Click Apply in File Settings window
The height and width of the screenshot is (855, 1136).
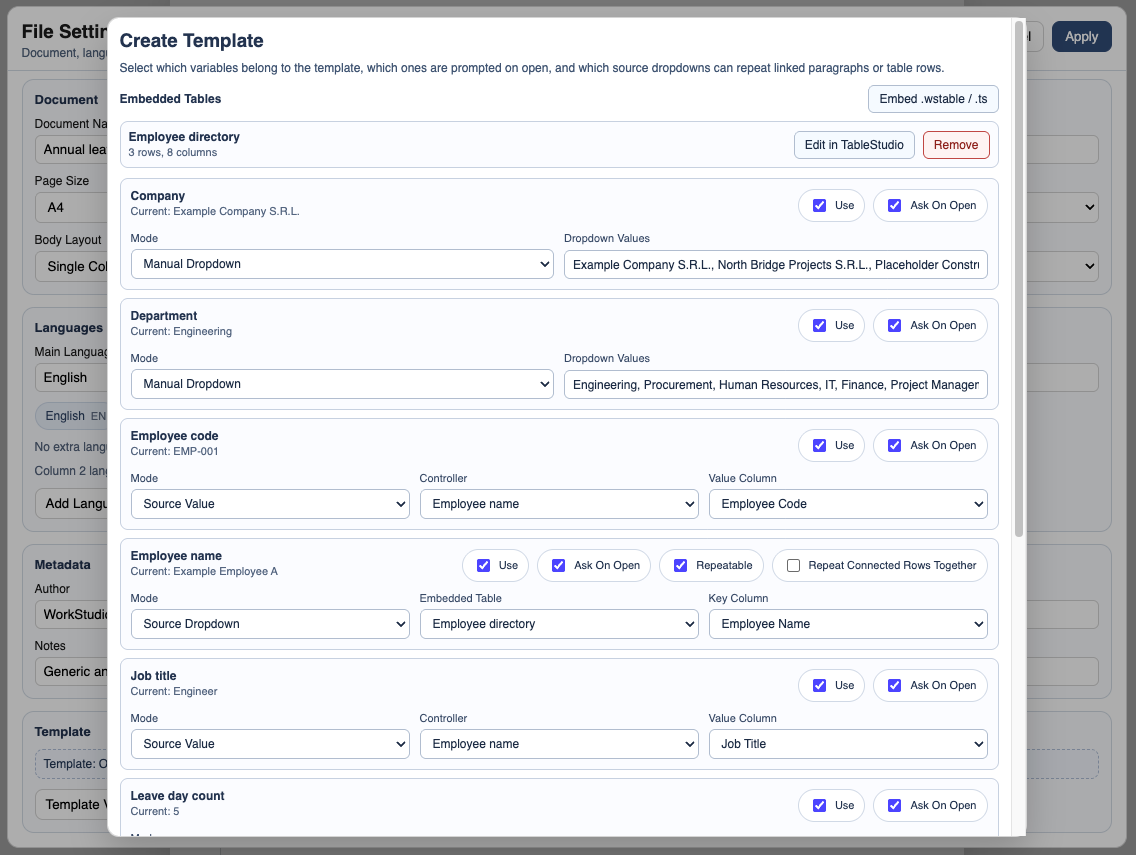[x=1082, y=36]
